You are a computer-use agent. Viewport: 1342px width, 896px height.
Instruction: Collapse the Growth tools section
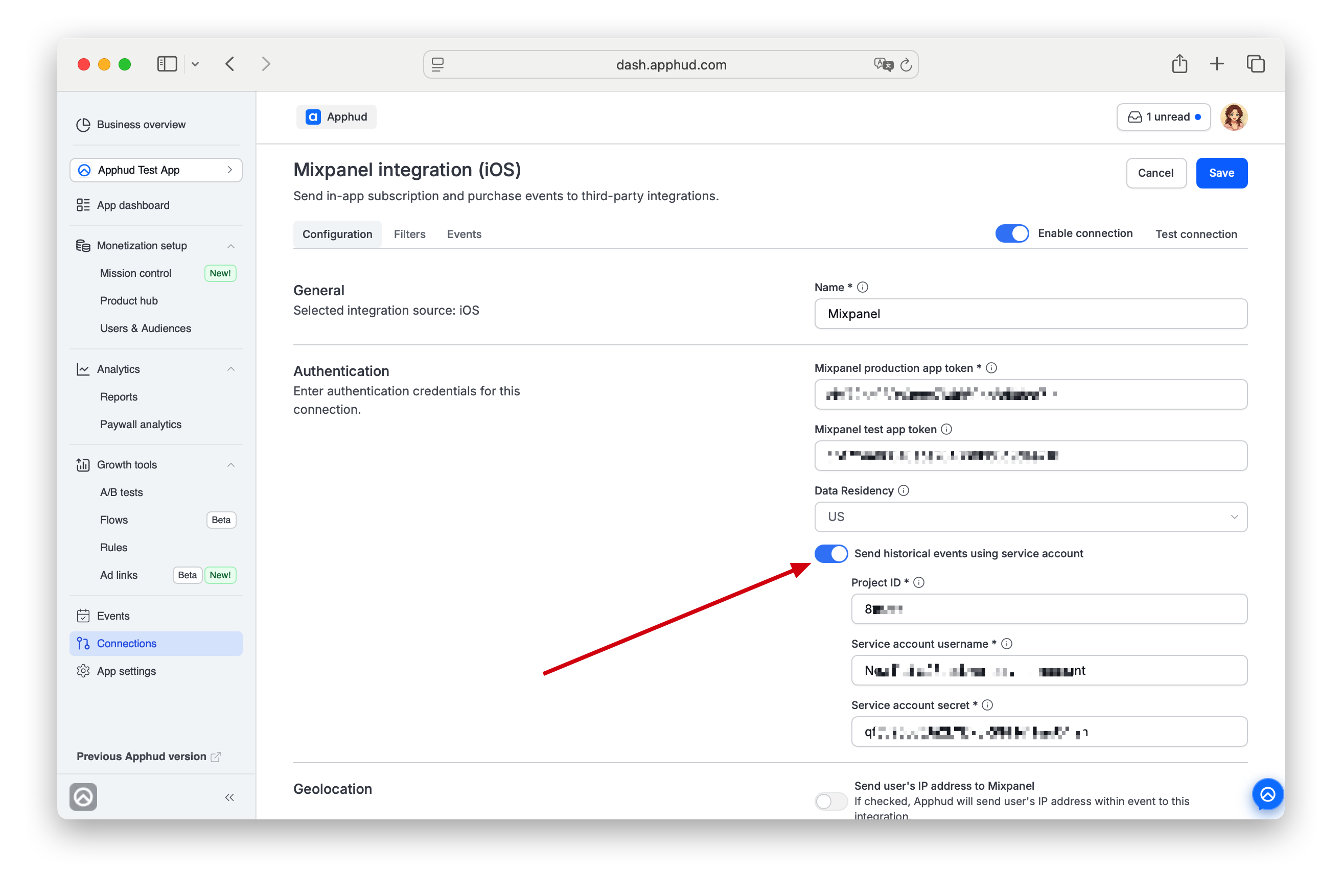(231, 464)
